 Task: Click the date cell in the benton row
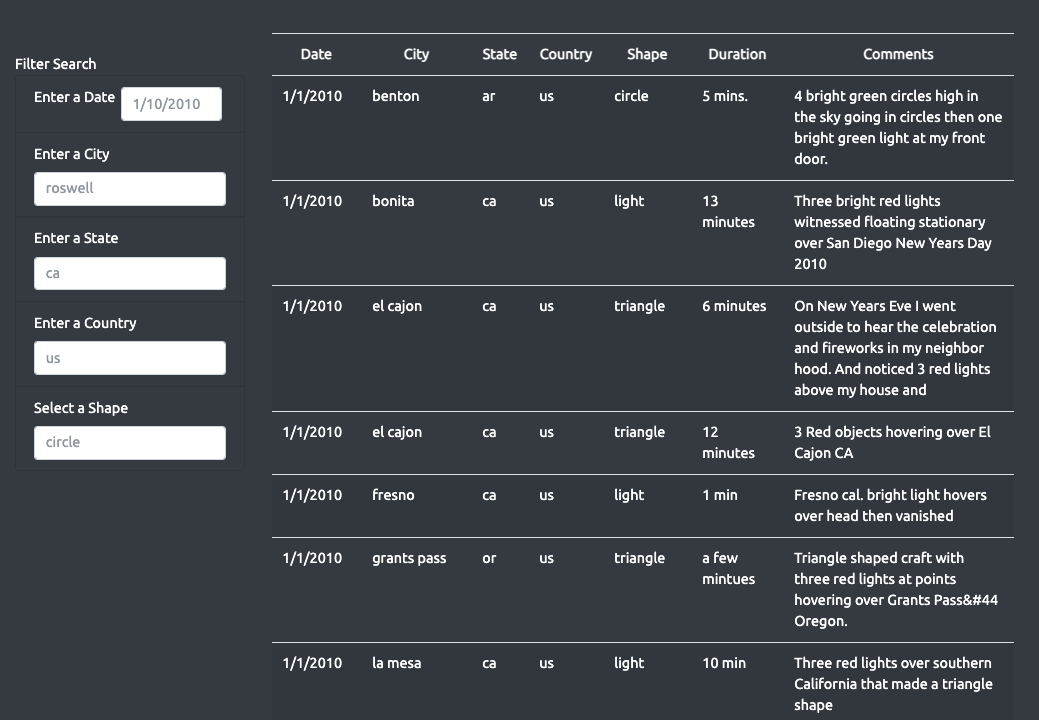coord(312,96)
